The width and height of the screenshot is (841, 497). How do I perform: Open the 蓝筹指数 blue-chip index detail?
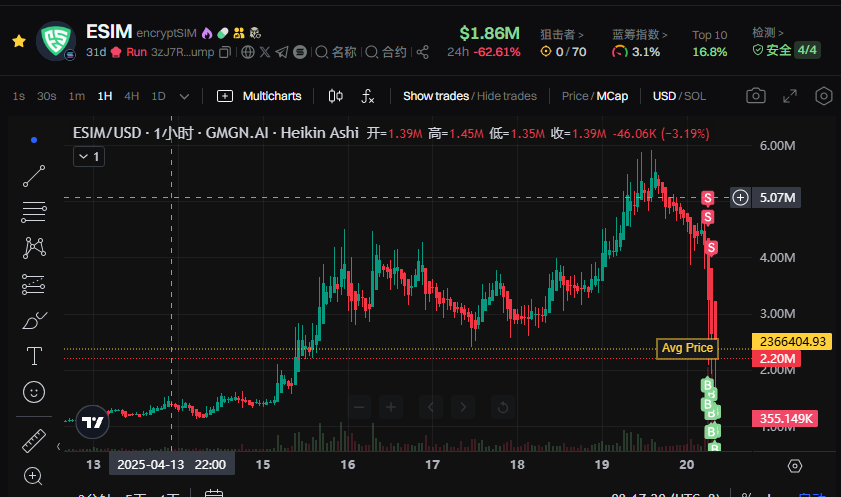point(640,35)
